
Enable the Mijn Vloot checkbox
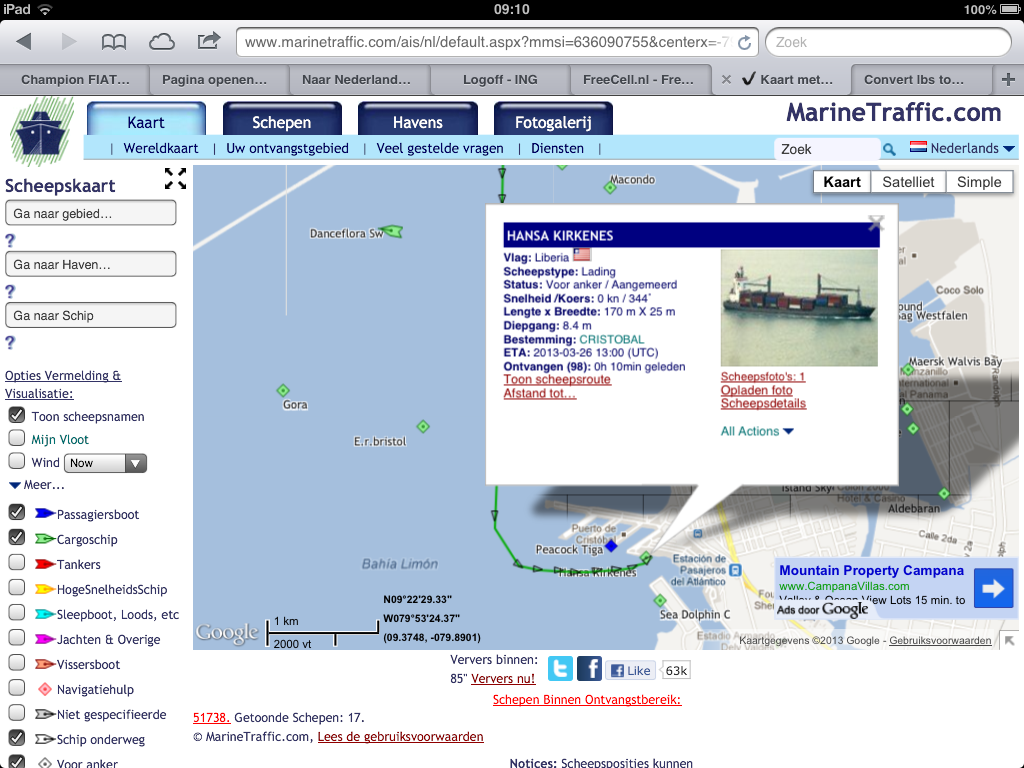point(17,438)
